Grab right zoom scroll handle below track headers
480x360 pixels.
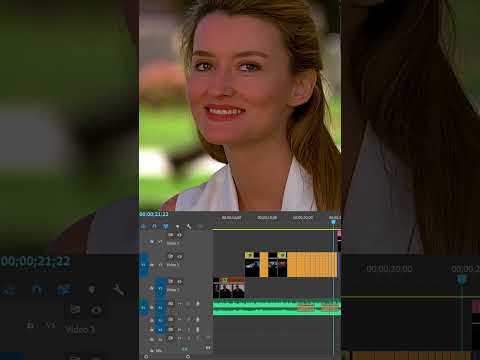click(188, 356)
